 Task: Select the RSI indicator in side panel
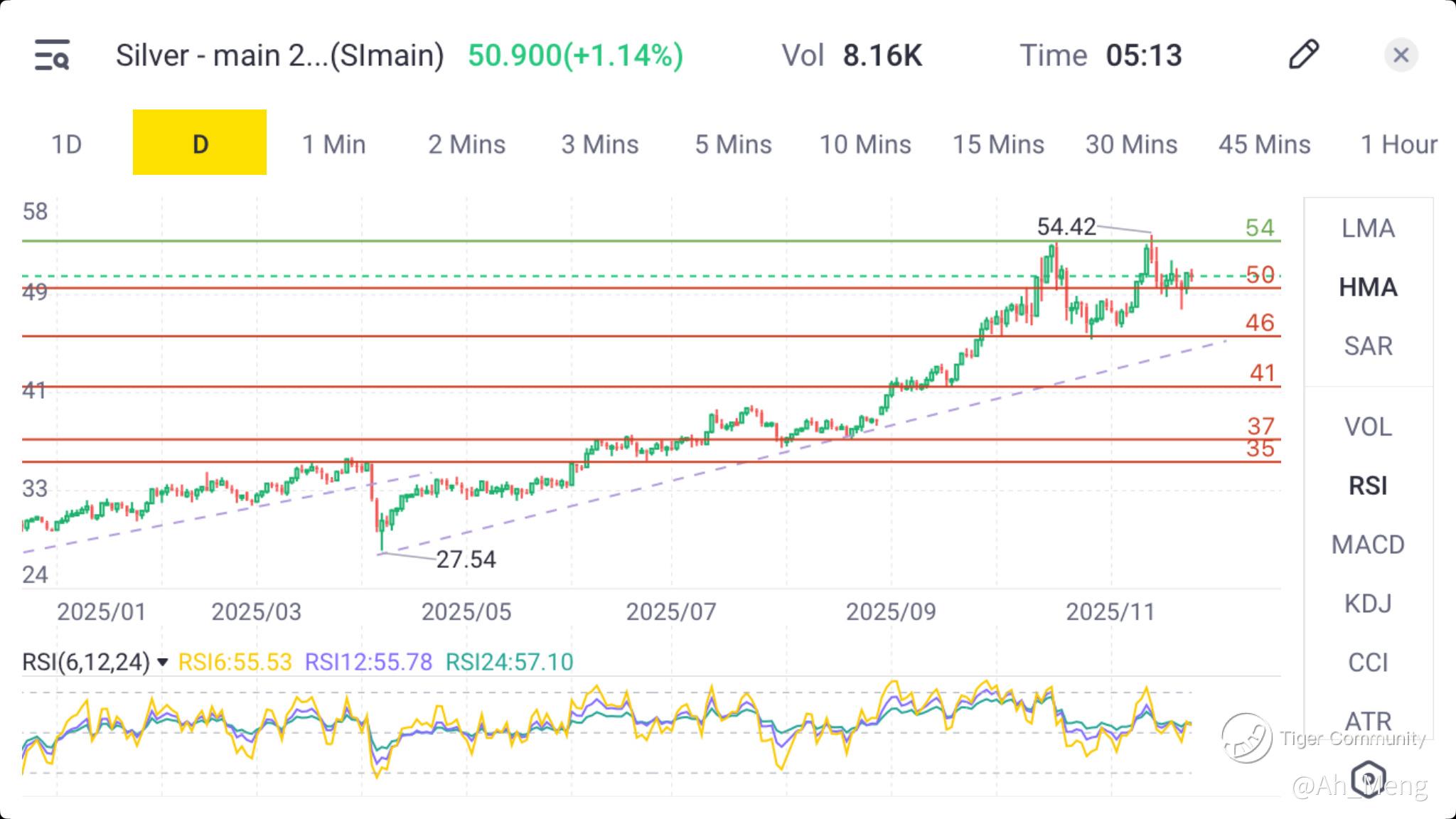coord(1368,486)
